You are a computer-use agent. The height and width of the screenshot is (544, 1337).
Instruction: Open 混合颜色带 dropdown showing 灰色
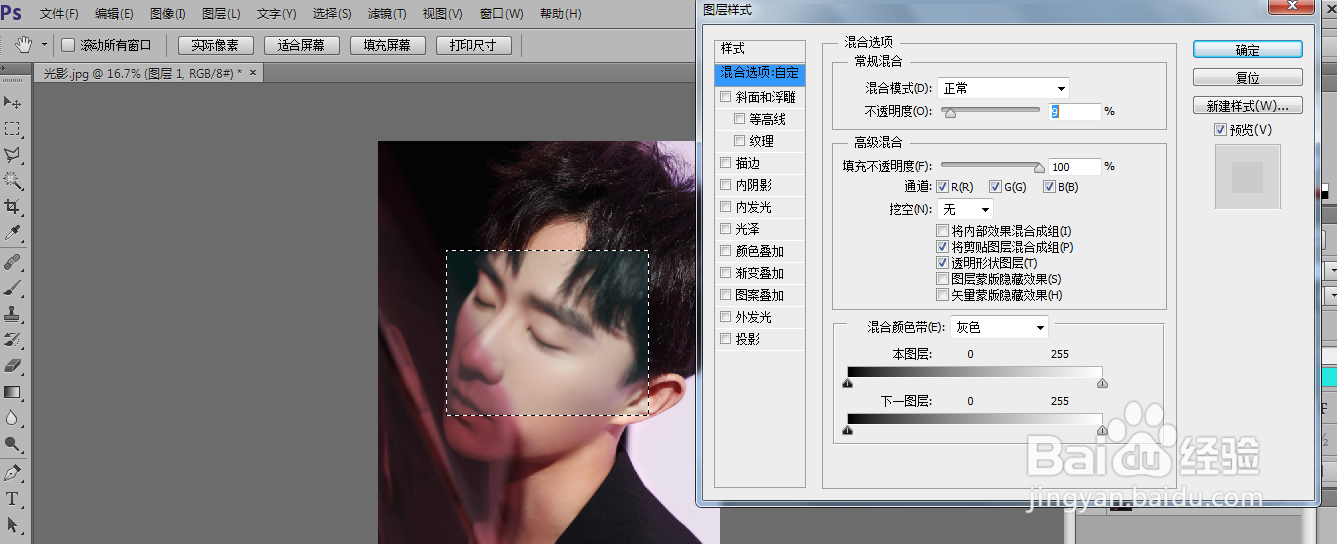[999, 327]
